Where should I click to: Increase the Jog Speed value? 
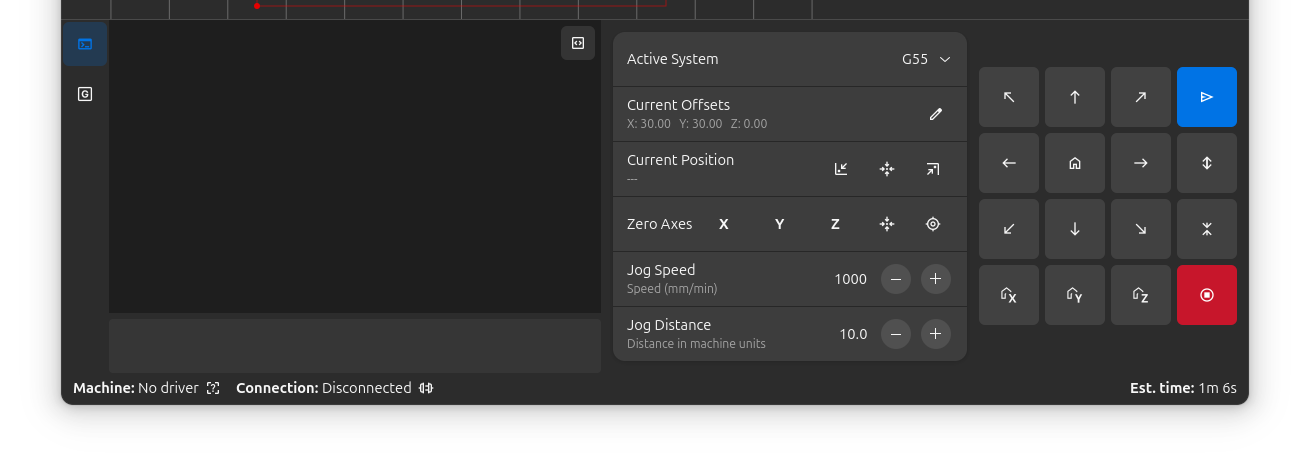click(935, 279)
